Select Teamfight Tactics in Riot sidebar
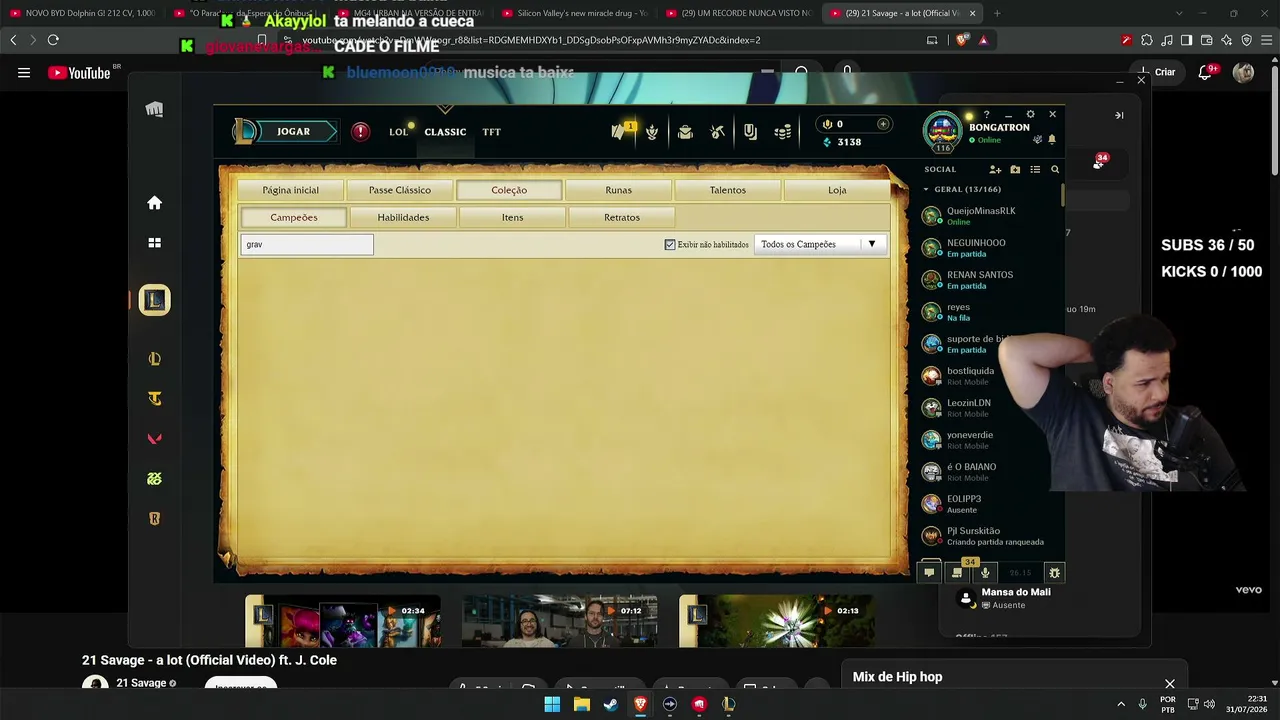Screen dimensions: 1280x720 154,399
